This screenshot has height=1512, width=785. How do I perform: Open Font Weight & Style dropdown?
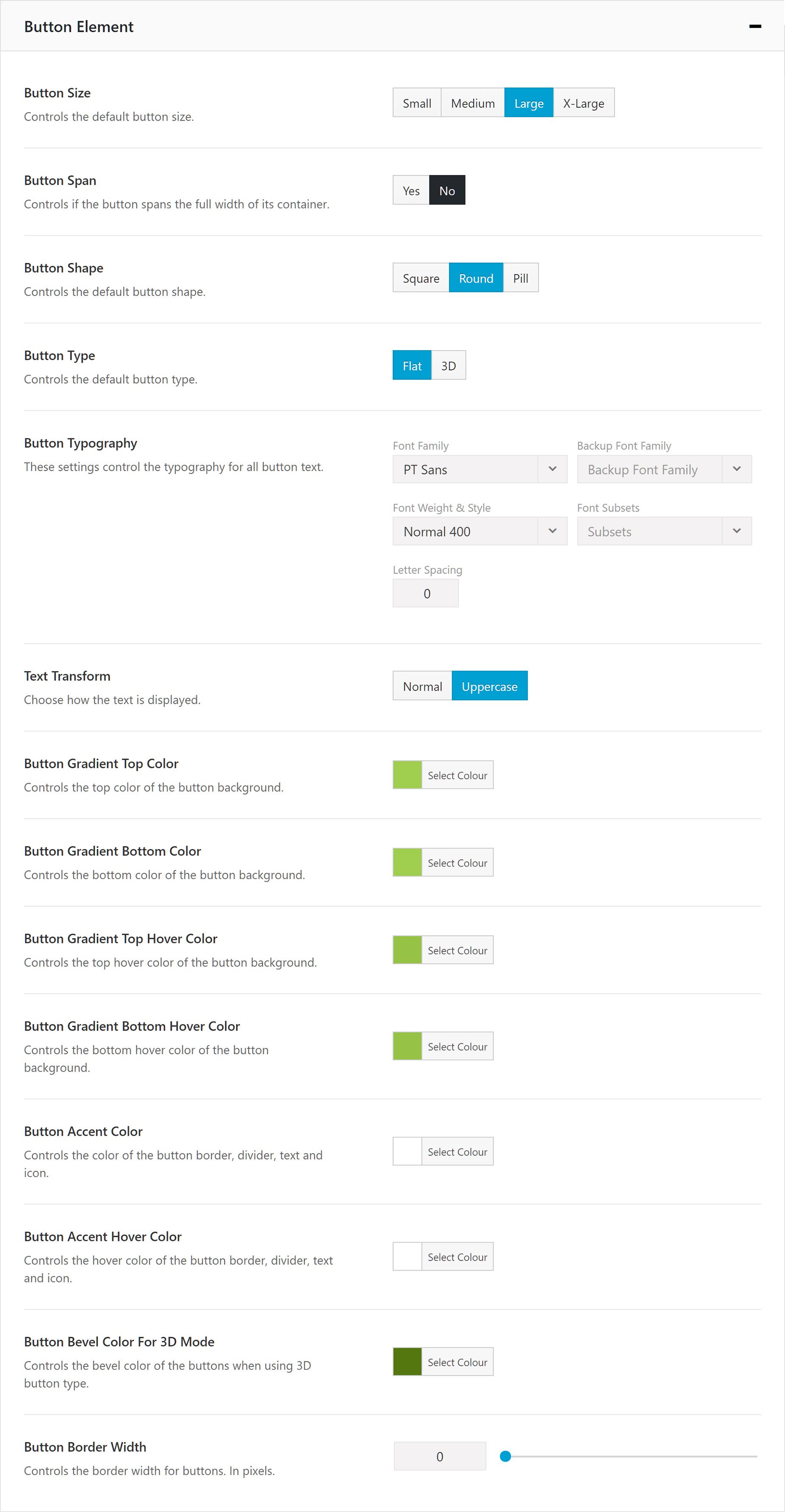pos(479,531)
